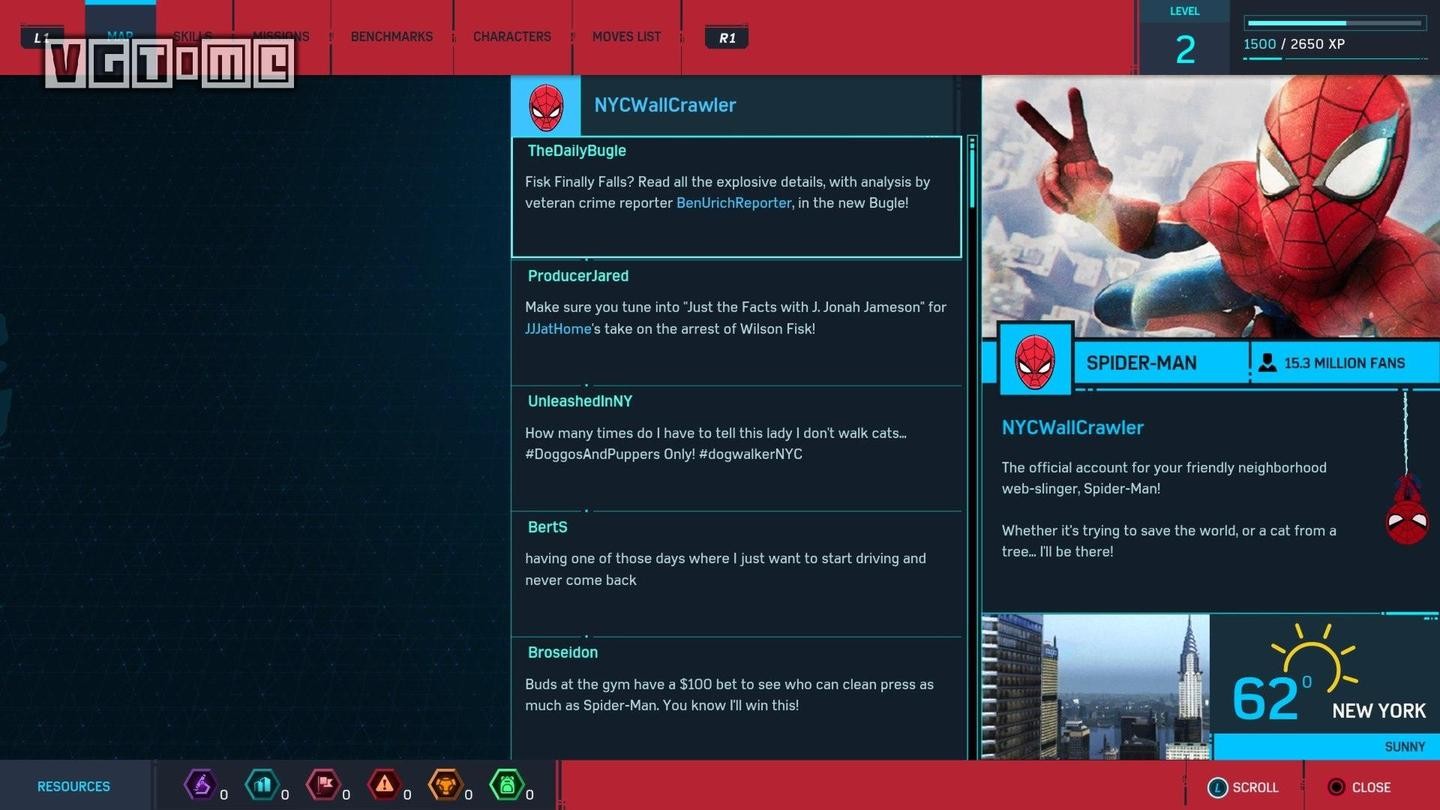Click the "Whether it's trying to save the world" line
This screenshot has height=810, width=1440.
1170,541
